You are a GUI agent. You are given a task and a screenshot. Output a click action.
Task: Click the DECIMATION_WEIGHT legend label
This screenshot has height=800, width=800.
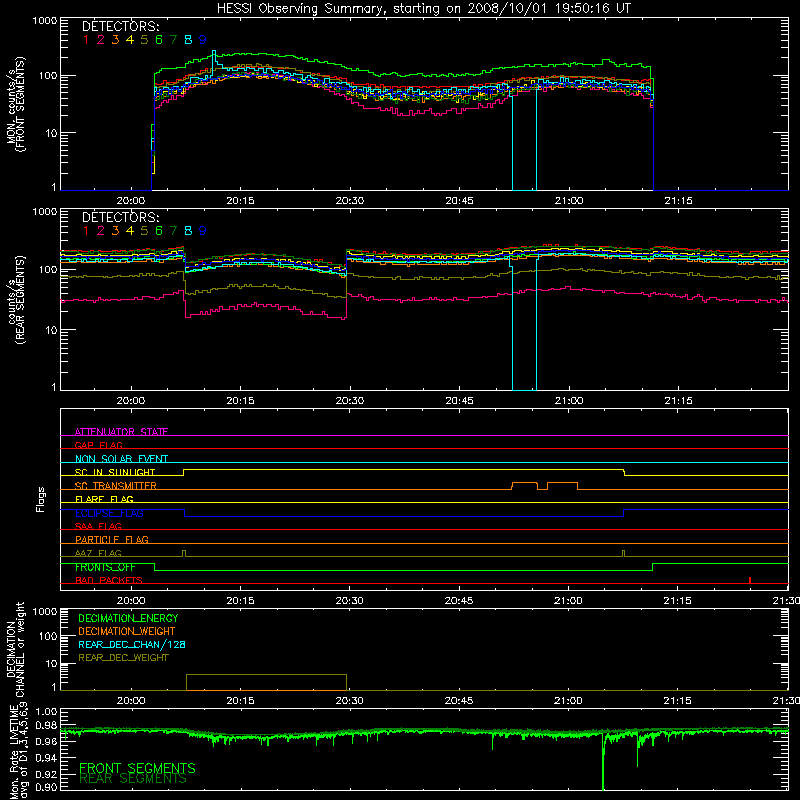[x=127, y=631]
